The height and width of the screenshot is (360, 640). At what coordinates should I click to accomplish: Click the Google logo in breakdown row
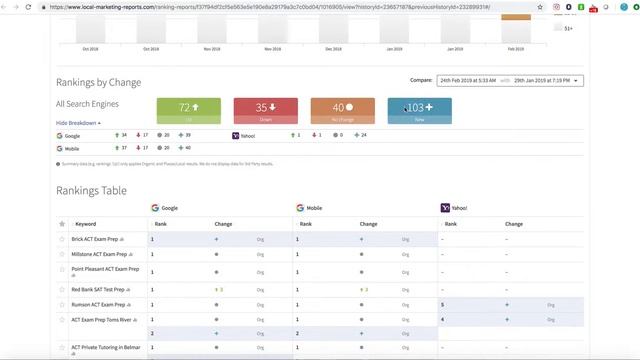pos(60,136)
